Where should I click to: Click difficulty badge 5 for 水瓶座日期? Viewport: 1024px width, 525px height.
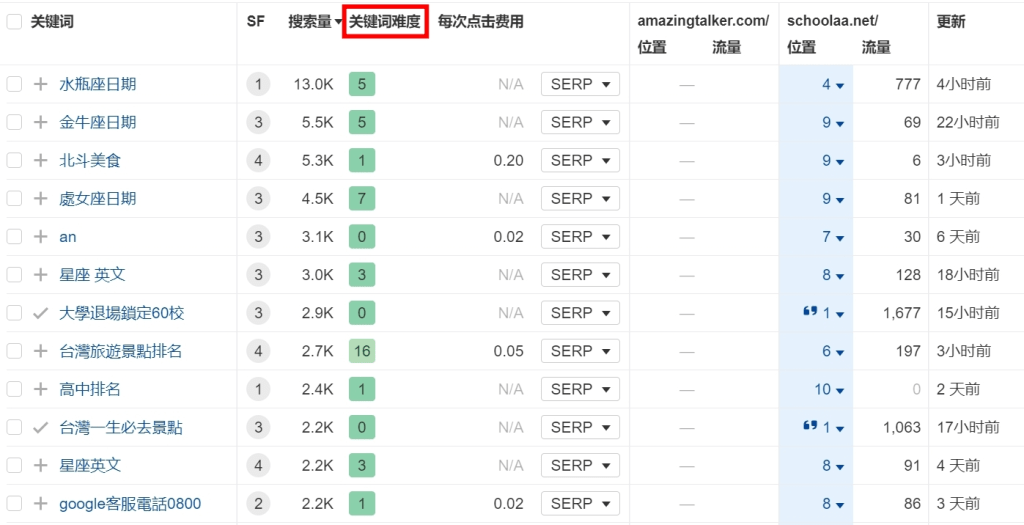[x=362, y=84]
